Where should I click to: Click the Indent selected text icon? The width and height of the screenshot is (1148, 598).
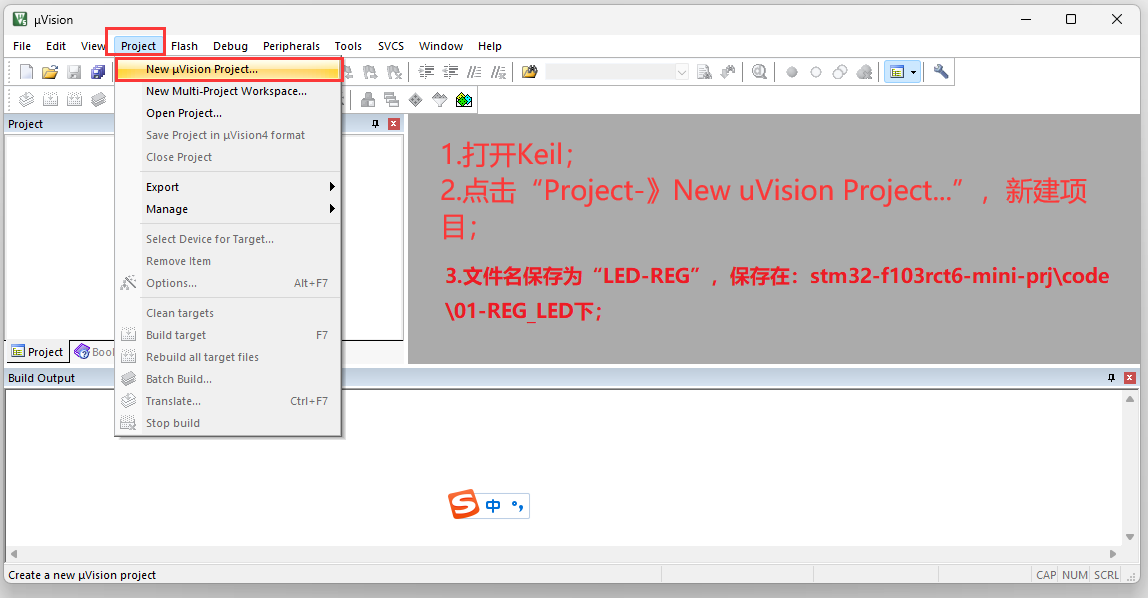[x=426, y=72]
